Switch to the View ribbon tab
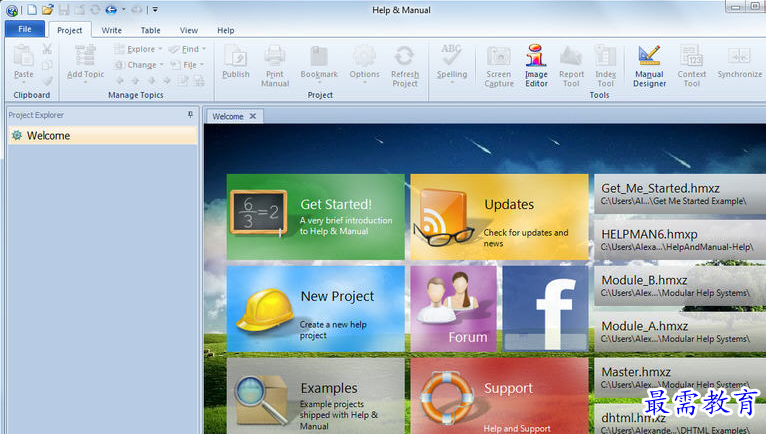 pos(189,30)
